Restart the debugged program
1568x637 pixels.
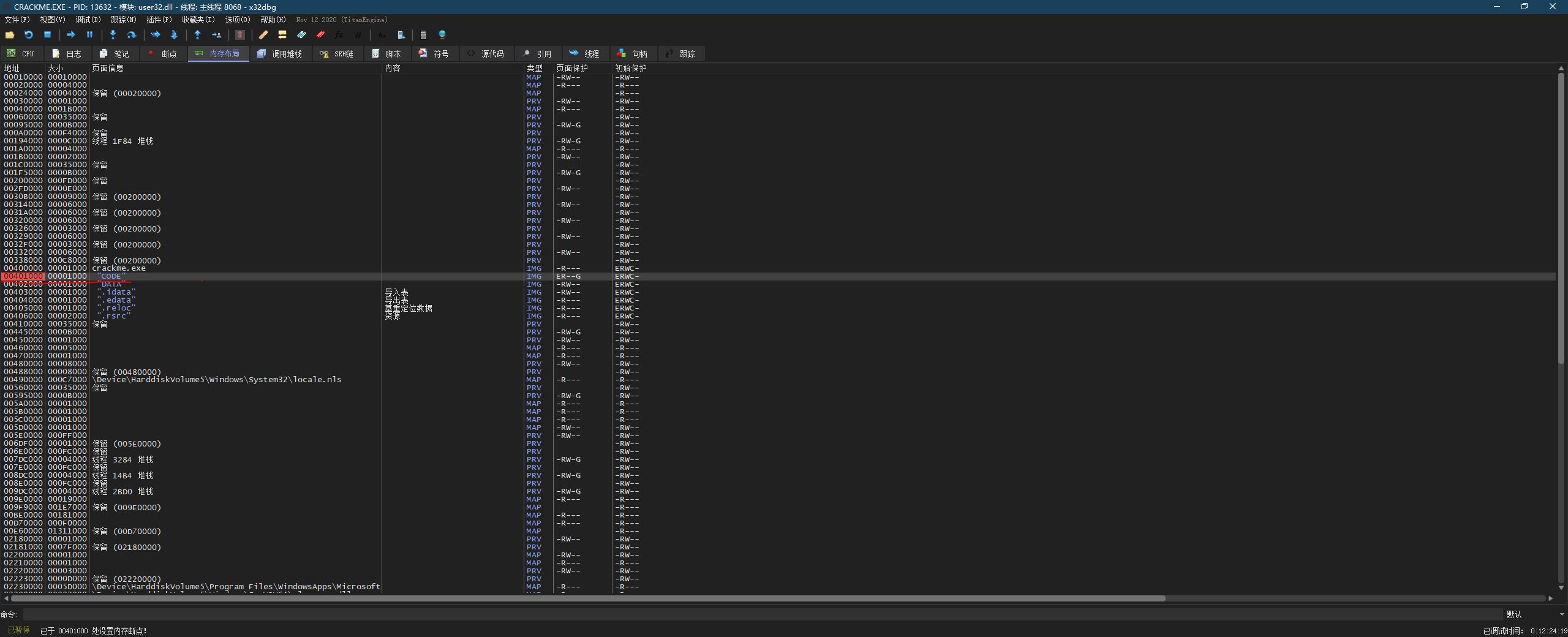28,35
